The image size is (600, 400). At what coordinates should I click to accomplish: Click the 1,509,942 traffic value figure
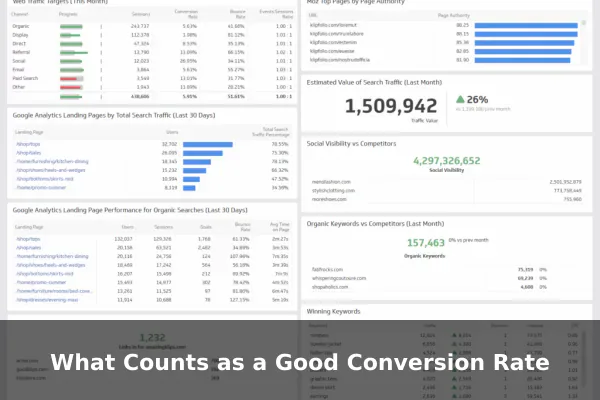coord(391,106)
